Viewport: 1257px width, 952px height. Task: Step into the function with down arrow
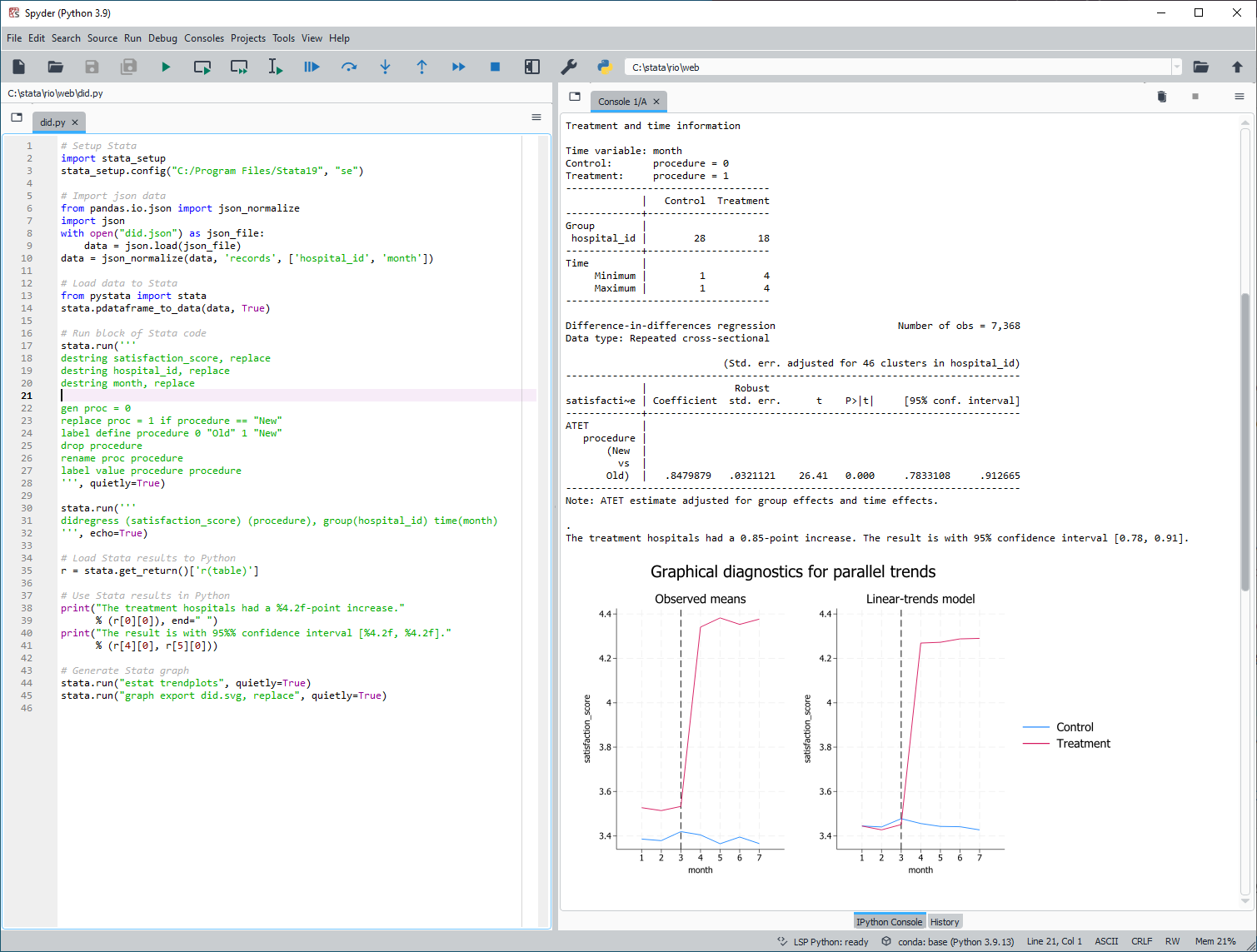click(386, 67)
